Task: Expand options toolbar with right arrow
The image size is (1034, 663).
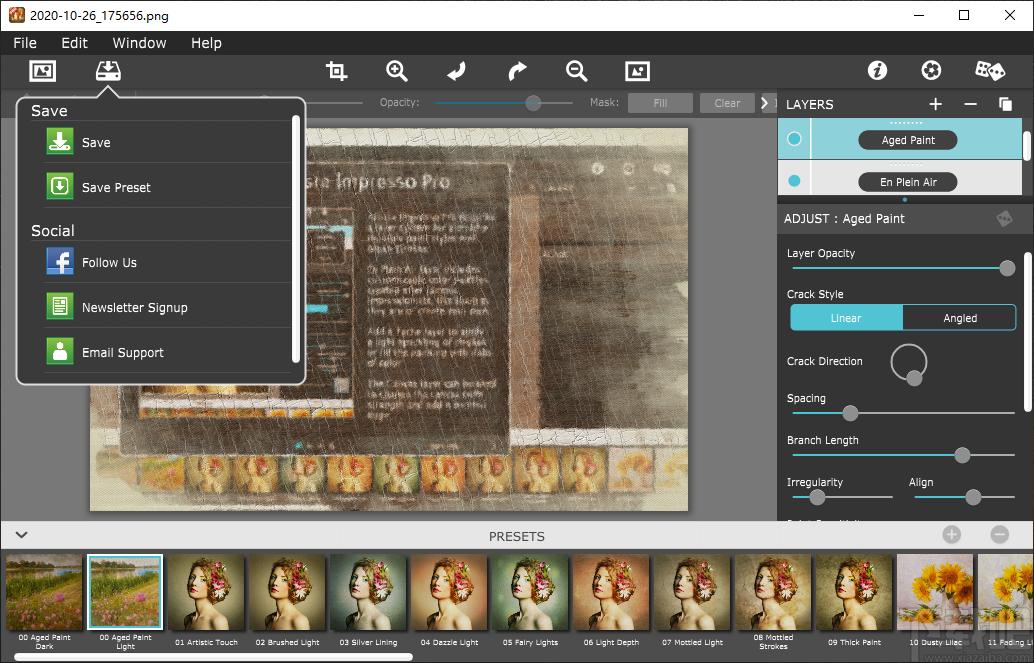Action: coord(764,103)
